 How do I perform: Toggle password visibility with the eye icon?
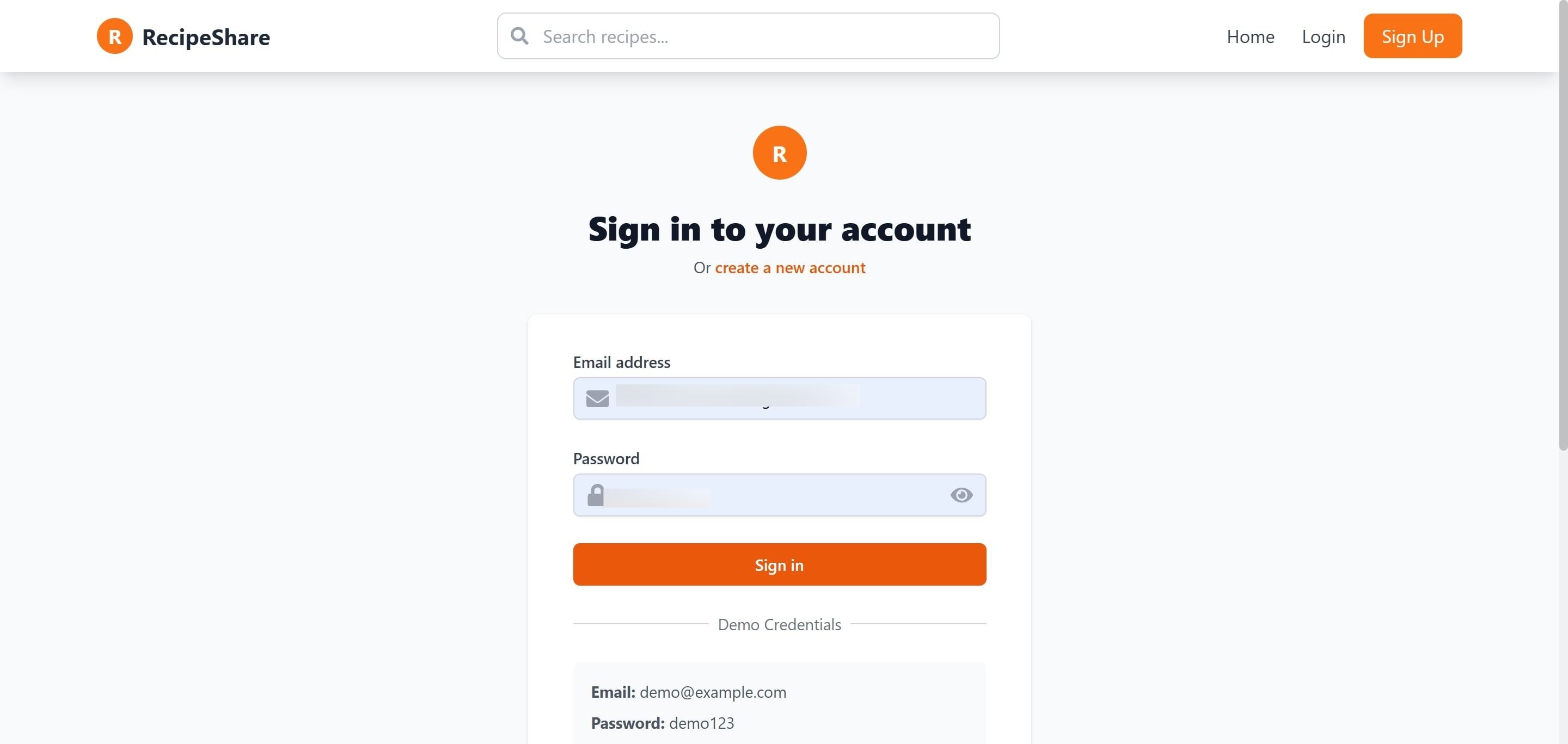click(x=961, y=495)
